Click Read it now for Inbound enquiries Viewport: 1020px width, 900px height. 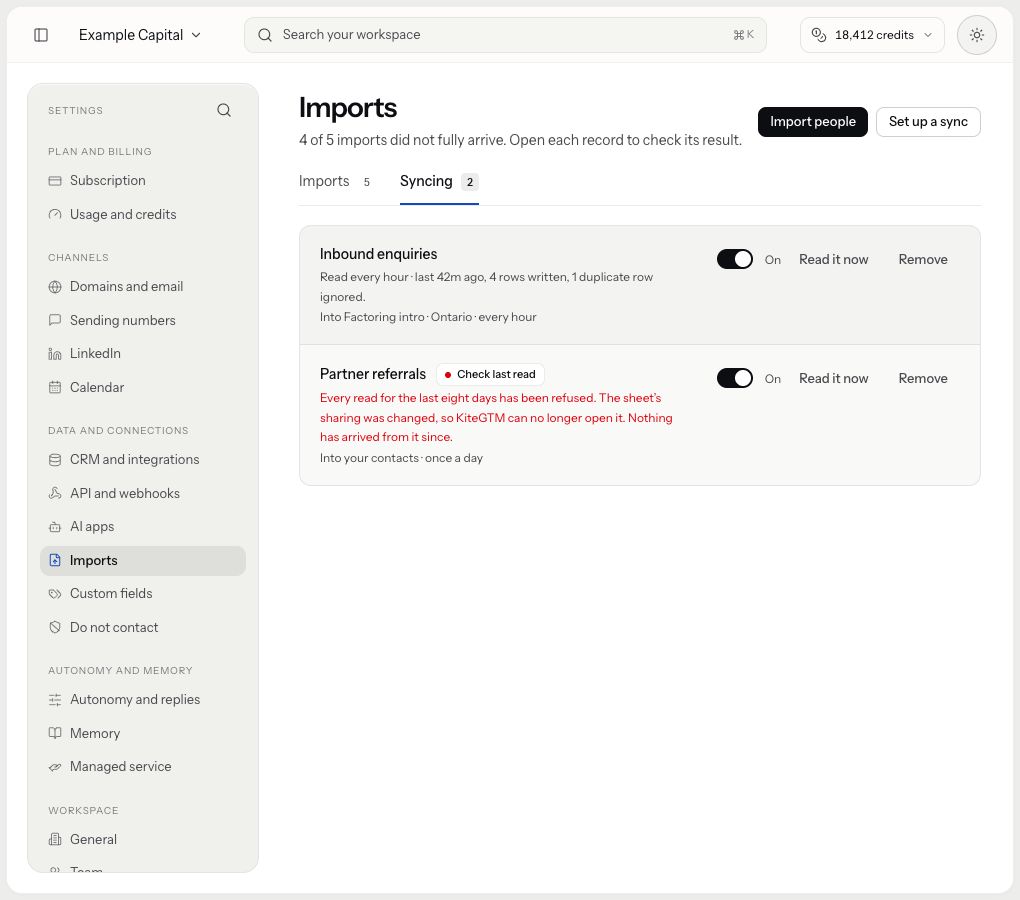pyautogui.click(x=833, y=259)
